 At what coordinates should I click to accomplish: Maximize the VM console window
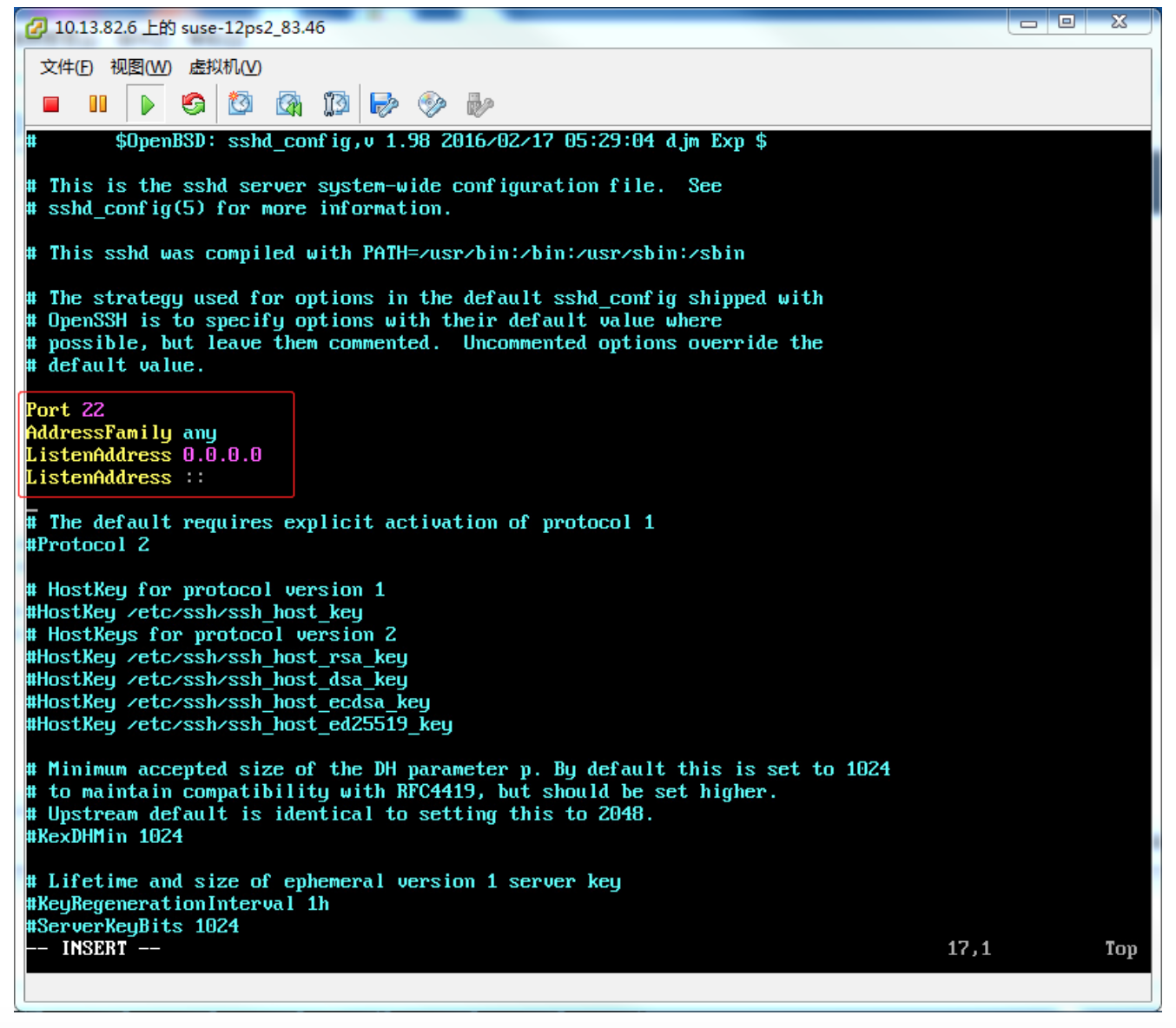[x=1067, y=22]
